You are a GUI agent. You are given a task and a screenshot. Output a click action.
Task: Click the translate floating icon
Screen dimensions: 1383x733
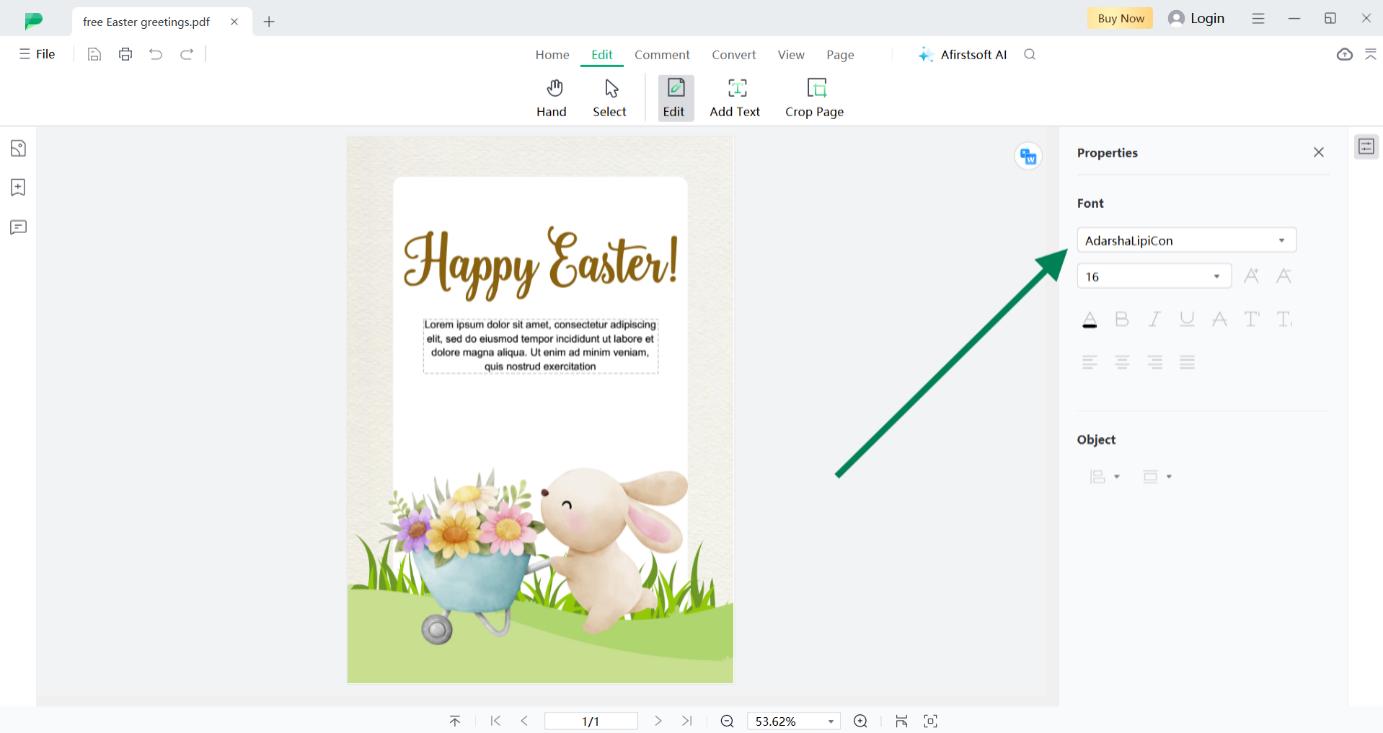pos(1028,156)
